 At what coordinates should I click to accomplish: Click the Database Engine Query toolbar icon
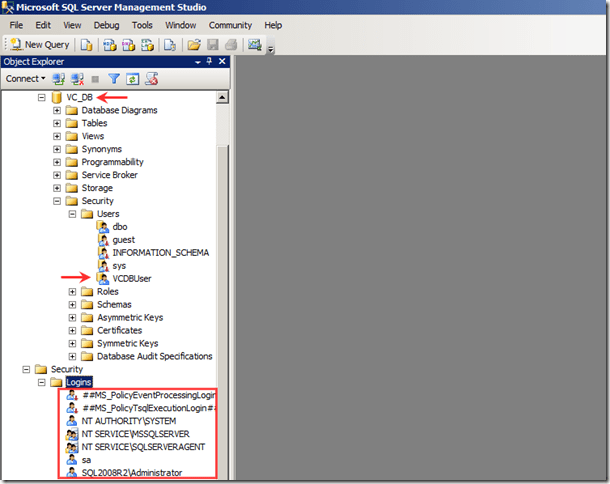pyautogui.click(x=87, y=45)
